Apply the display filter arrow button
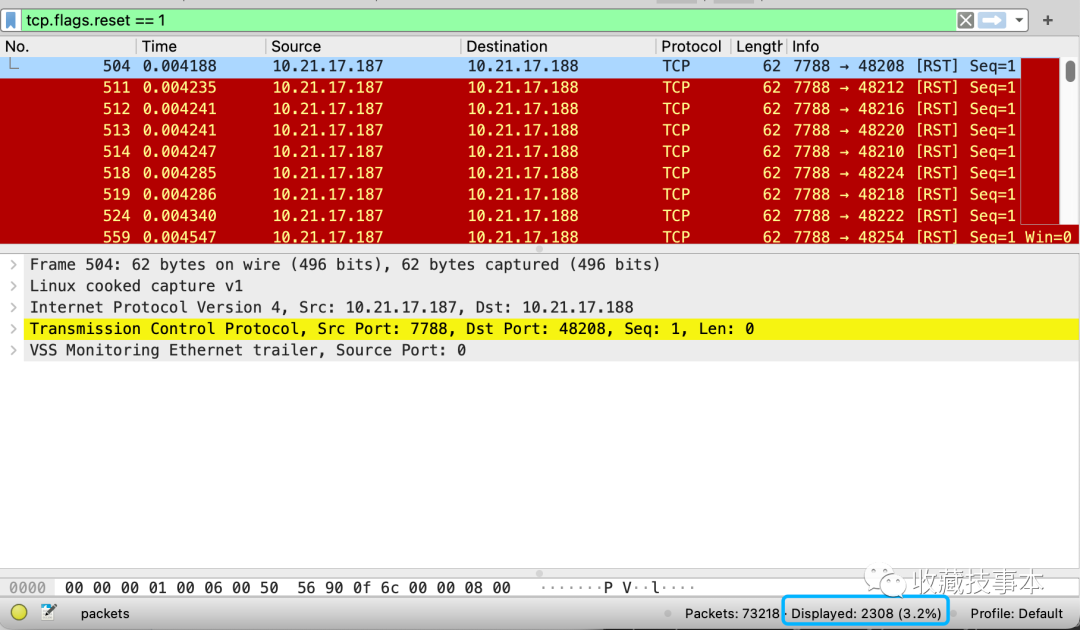The height and width of the screenshot is (630, 1080). (992, 21)
